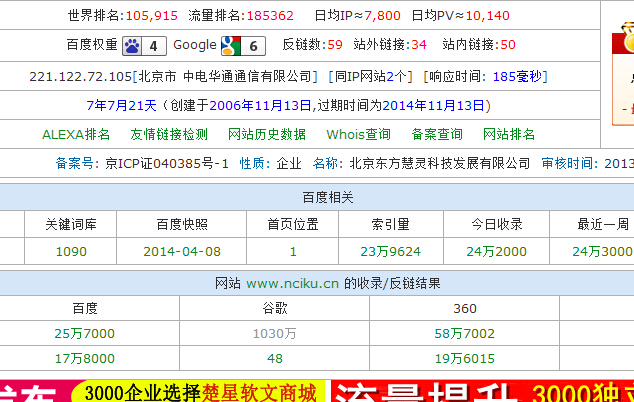Image resolution: width=634 pixels, height=402 pixels.
Task: Open 友情链接检测 tool link
Action: click(x=169, y=134)
